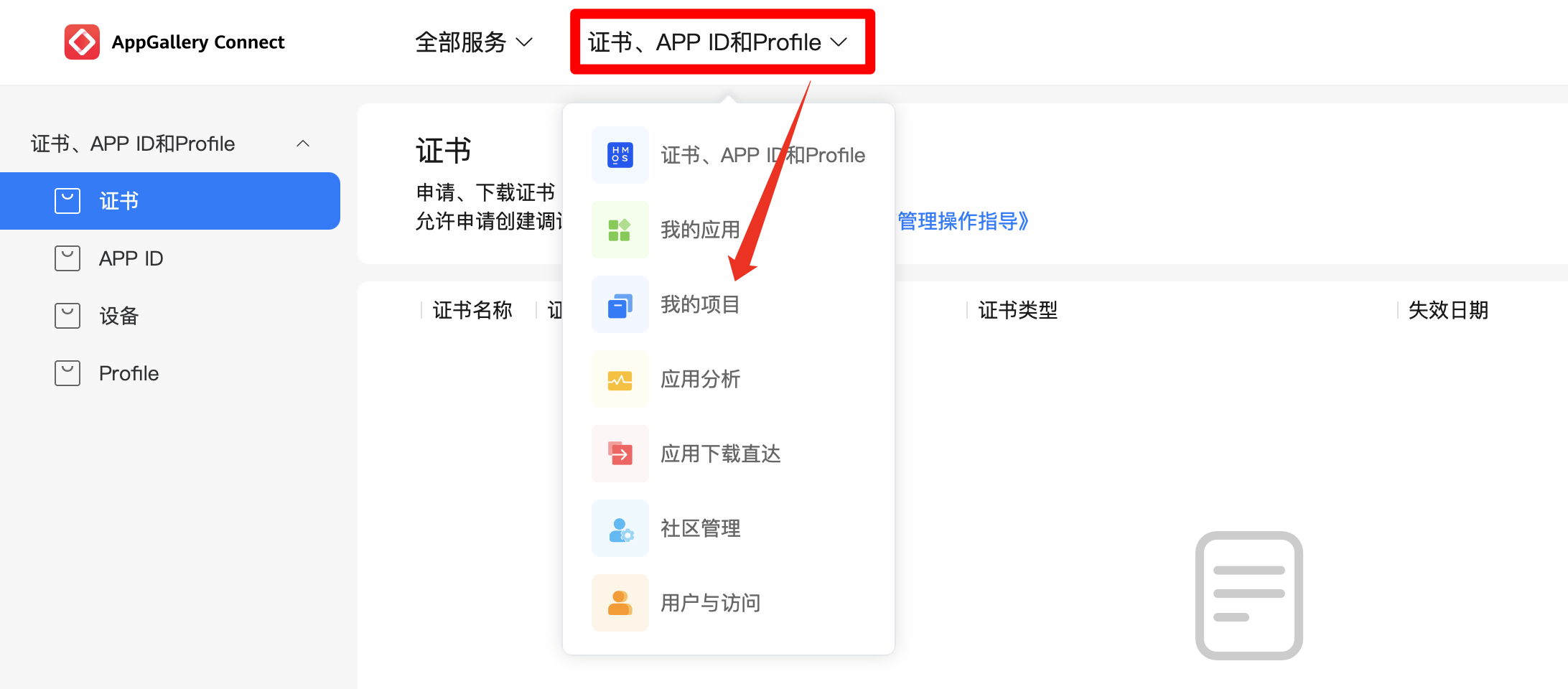Image resolution: width=1568 pixels, height=689 pixels.
Task: Click the 失效日期 column header
Action: pos(1450,310)
